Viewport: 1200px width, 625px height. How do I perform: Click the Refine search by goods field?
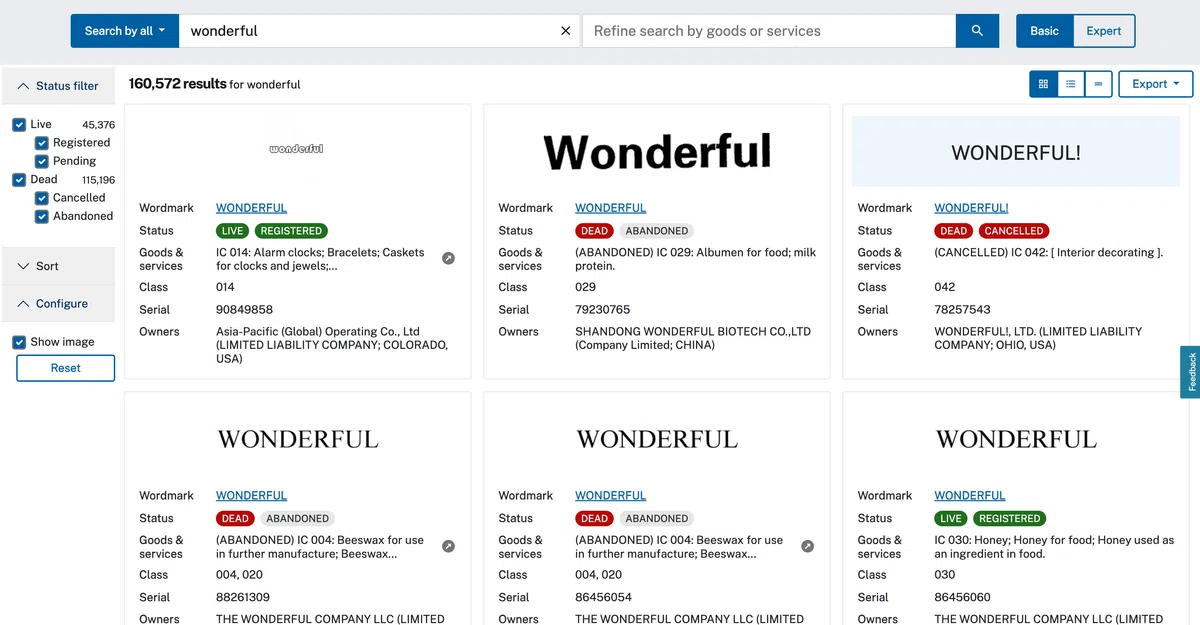(769, 31)
